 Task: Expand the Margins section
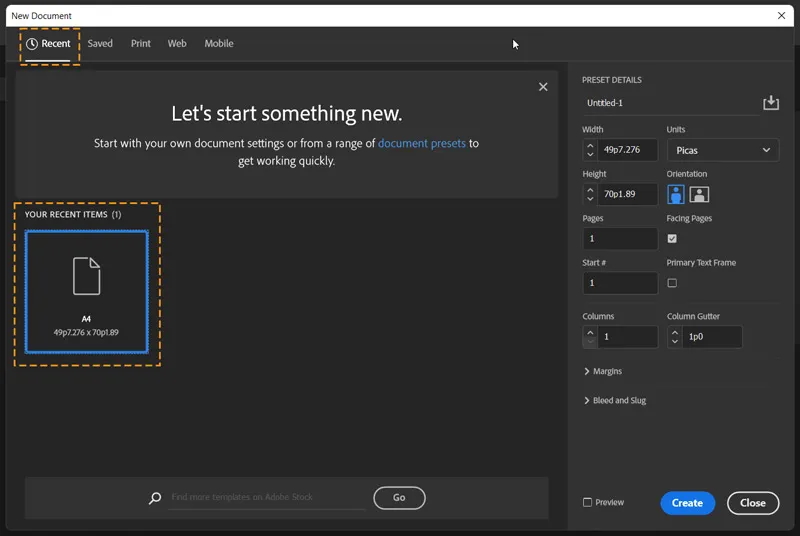(x=602, y=371)
